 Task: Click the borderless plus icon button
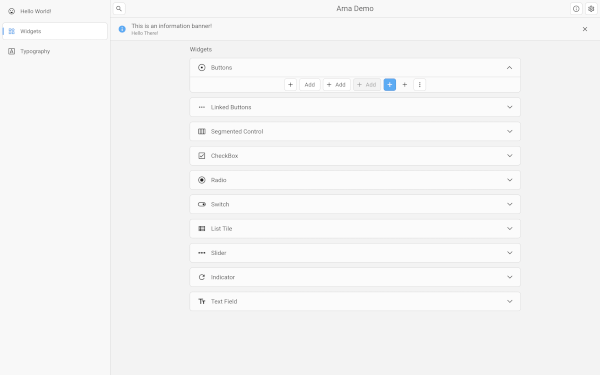(x=404, y=85)
